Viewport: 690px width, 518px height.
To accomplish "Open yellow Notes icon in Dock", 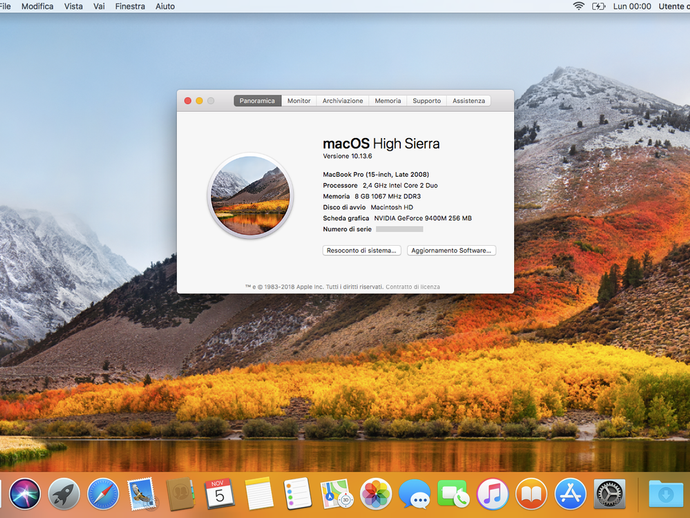I will pyautogui.click(x=259, y=494).
